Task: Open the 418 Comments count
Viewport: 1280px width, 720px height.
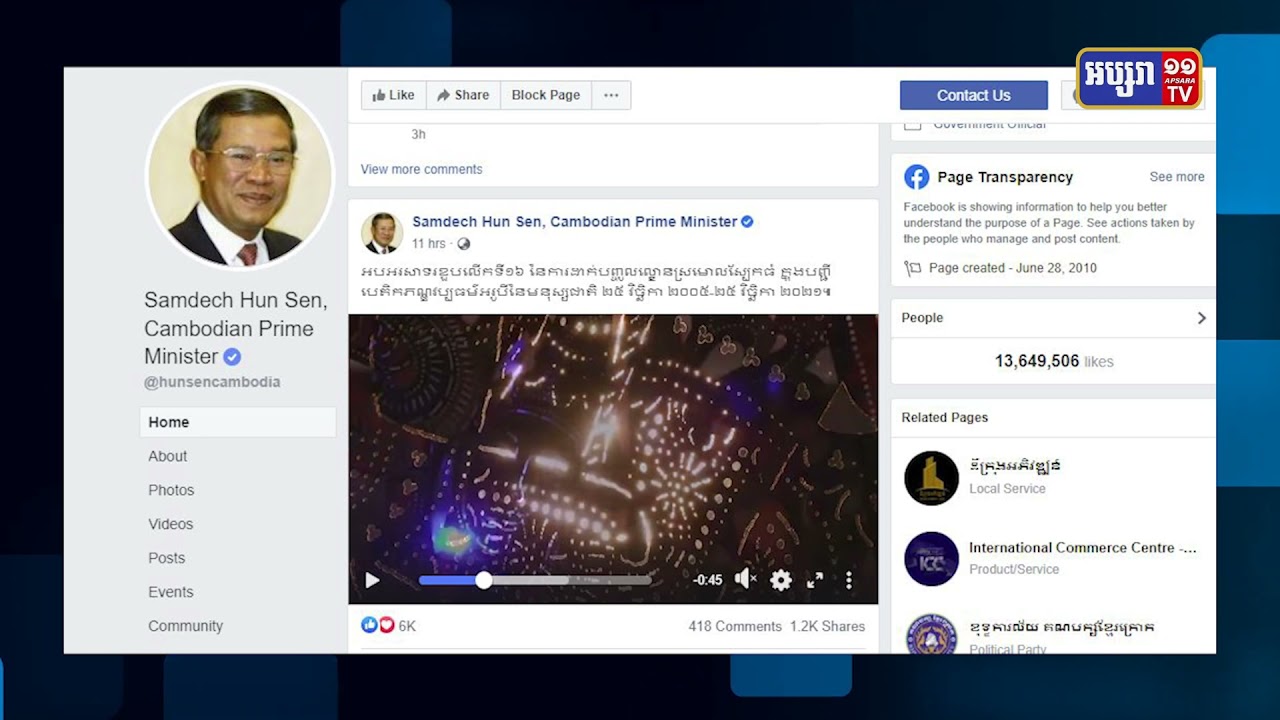Action: [735, 626]
